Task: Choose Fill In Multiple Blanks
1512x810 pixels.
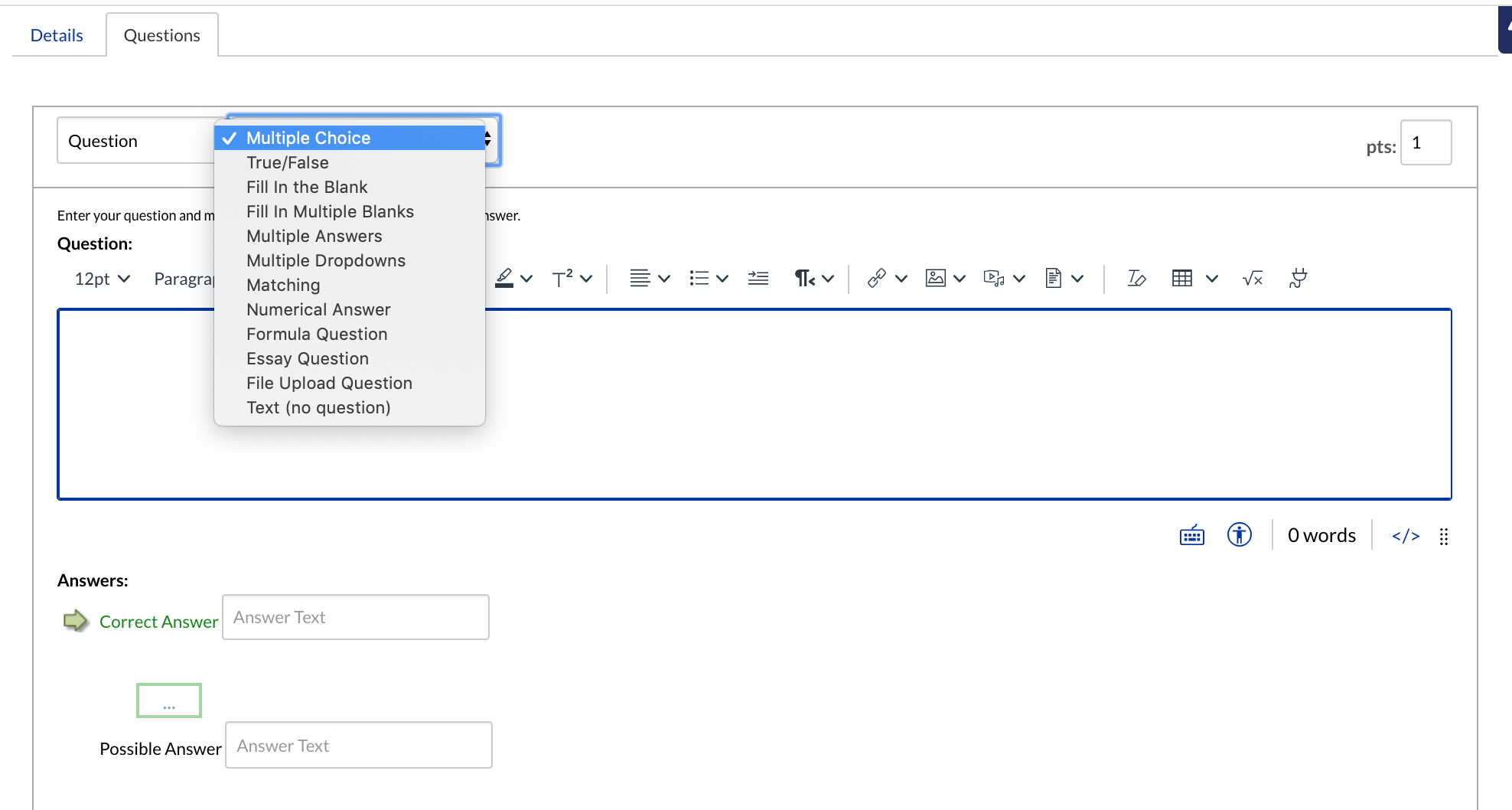Action: pos(350,211)
